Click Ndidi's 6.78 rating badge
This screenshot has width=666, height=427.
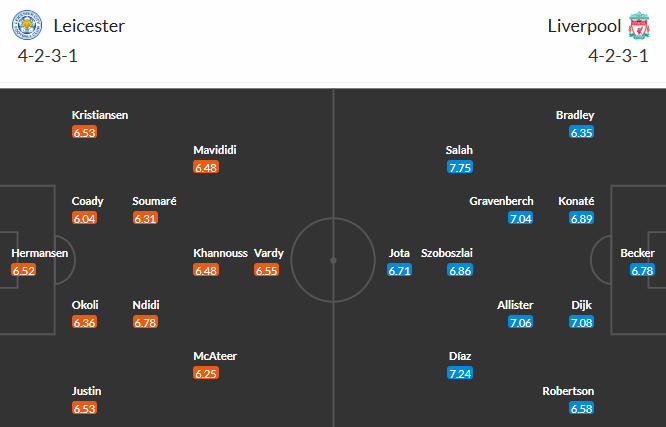click(145, 322)
